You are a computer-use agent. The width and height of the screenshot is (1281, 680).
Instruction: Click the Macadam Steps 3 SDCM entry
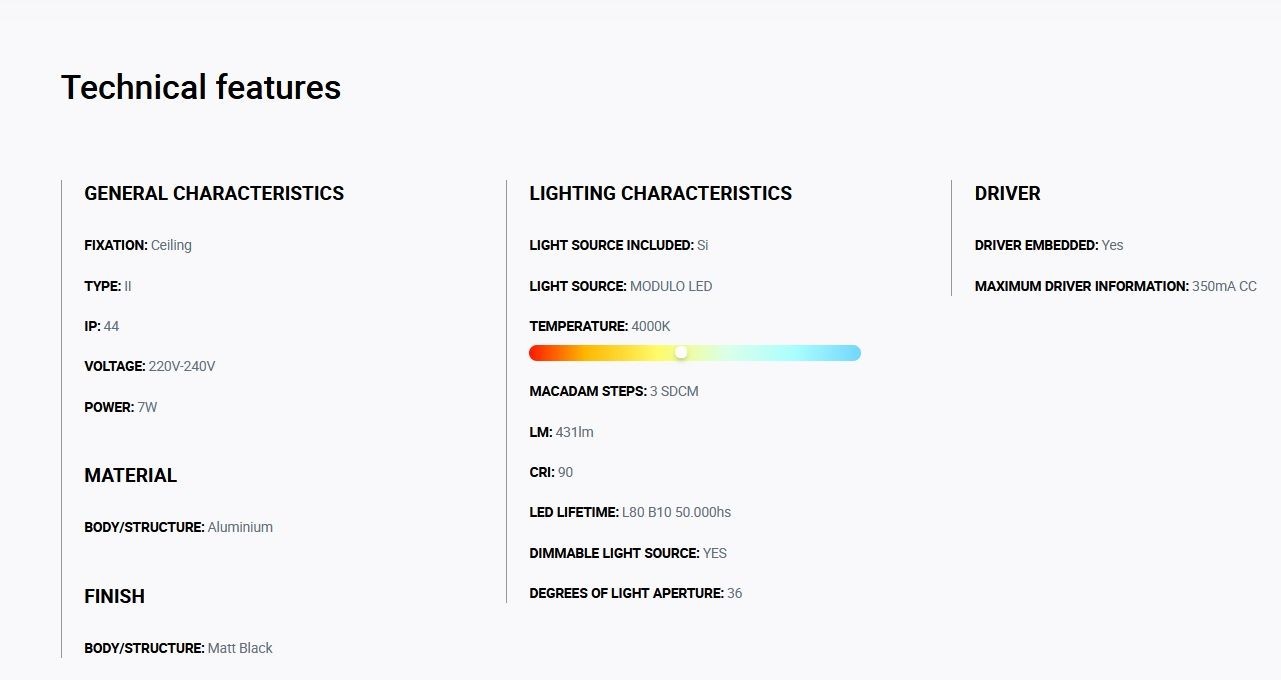click(x=614, y=392)
